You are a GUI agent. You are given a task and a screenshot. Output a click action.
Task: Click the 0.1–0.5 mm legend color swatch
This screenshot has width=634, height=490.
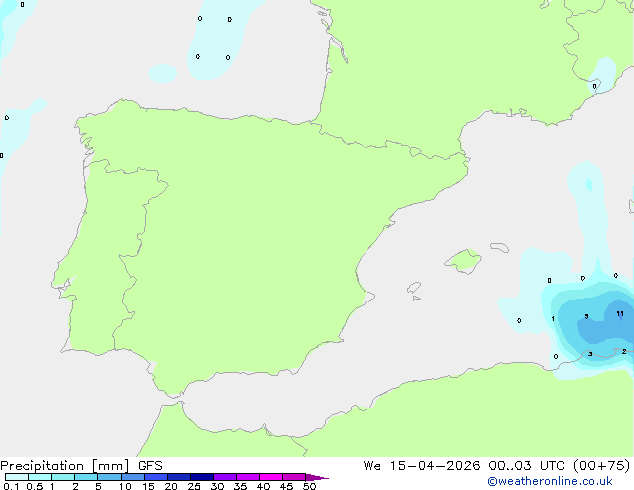tap(17, 477)
